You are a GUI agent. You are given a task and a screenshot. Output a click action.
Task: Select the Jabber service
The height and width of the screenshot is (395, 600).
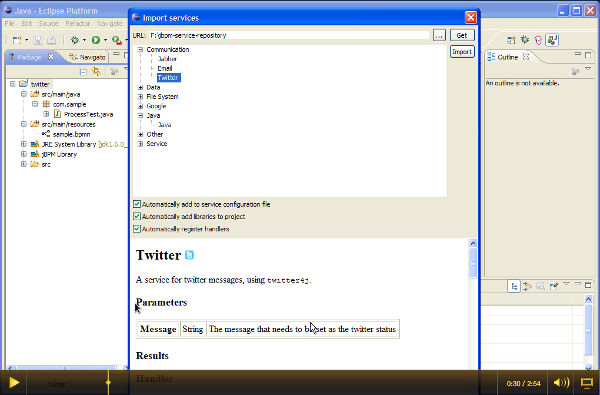click(167, 59)
